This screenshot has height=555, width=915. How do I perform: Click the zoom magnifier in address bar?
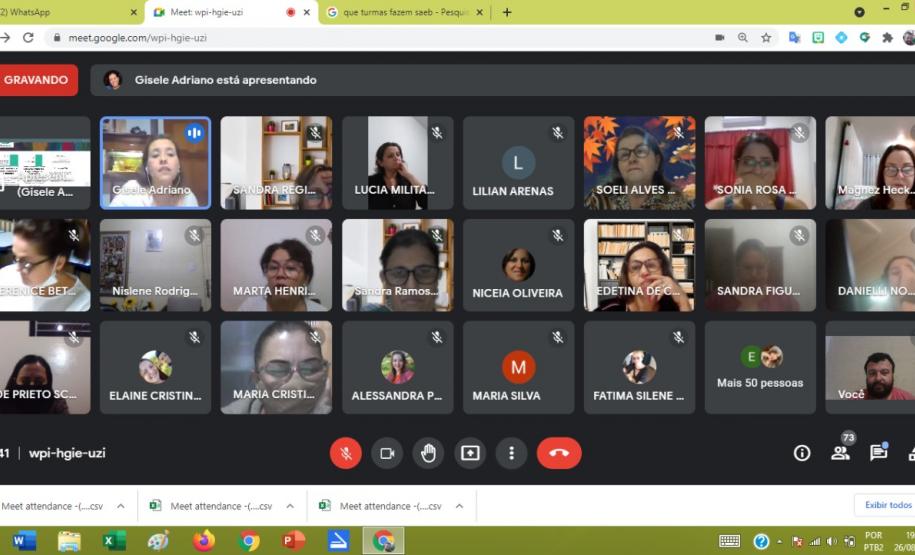coord(742,38)
